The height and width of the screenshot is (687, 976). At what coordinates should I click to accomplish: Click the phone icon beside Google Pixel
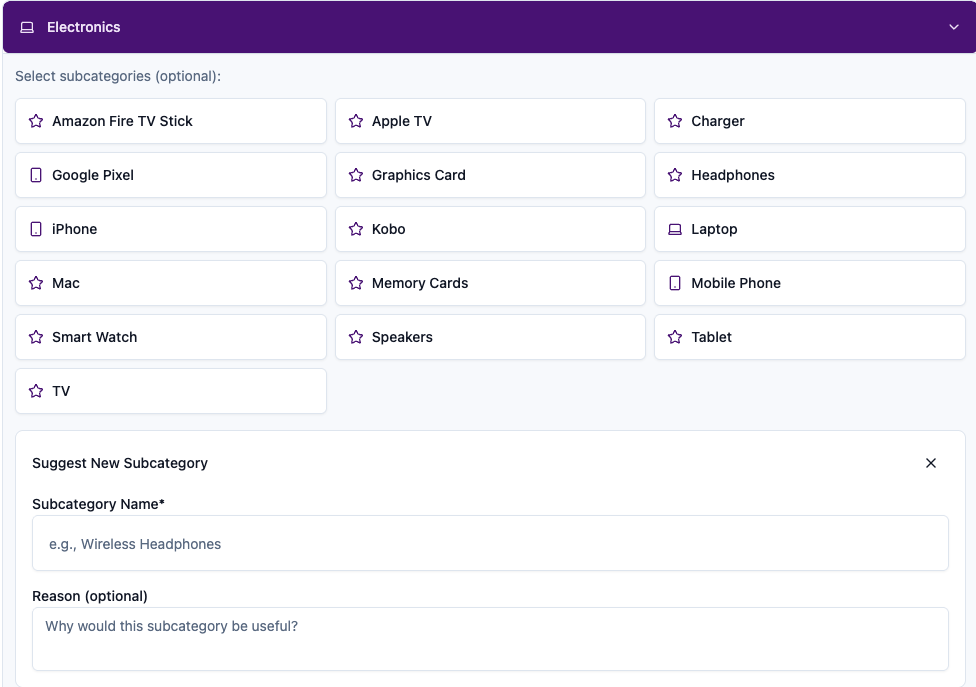[36, 175]
